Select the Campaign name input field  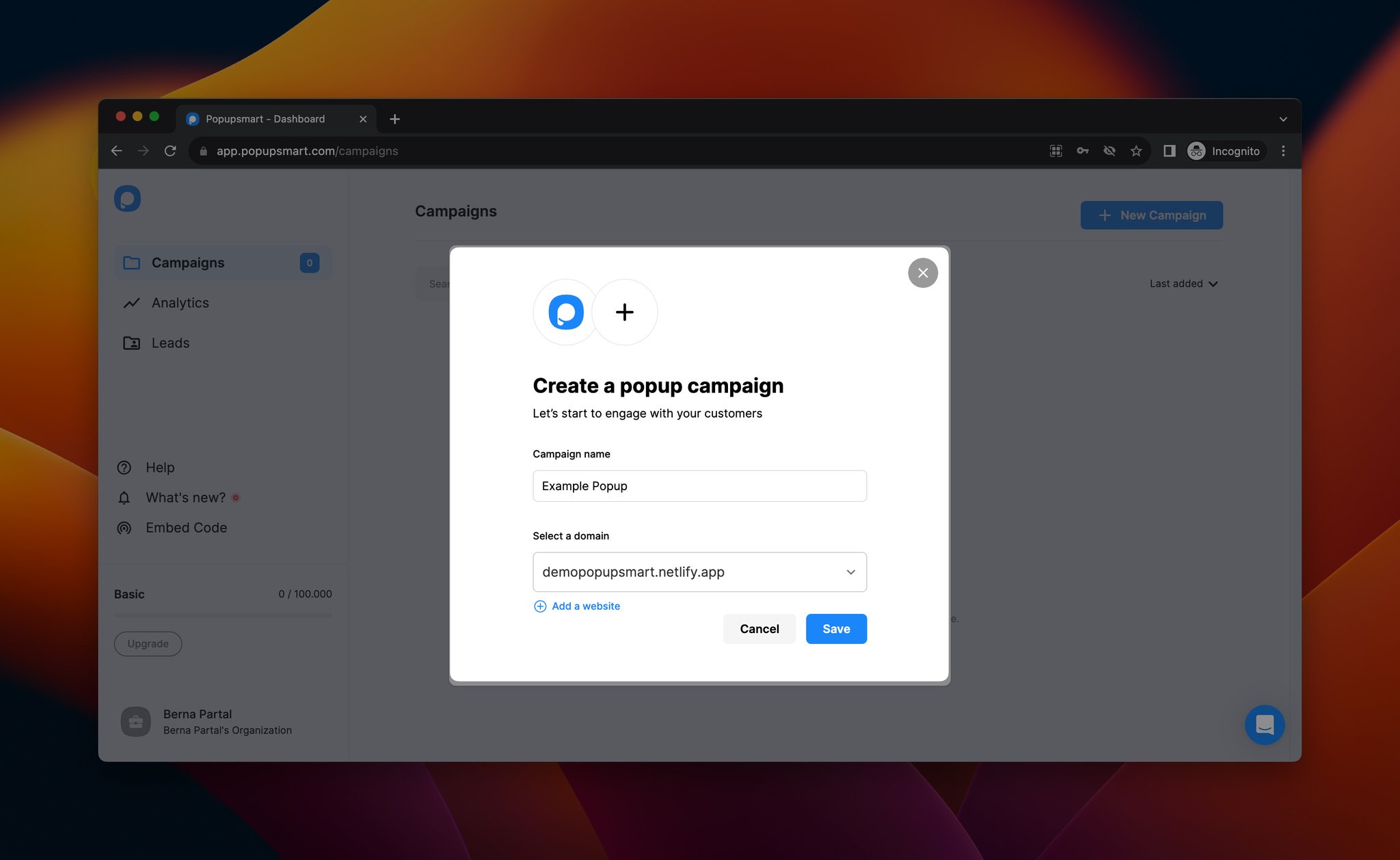(700, 485)
